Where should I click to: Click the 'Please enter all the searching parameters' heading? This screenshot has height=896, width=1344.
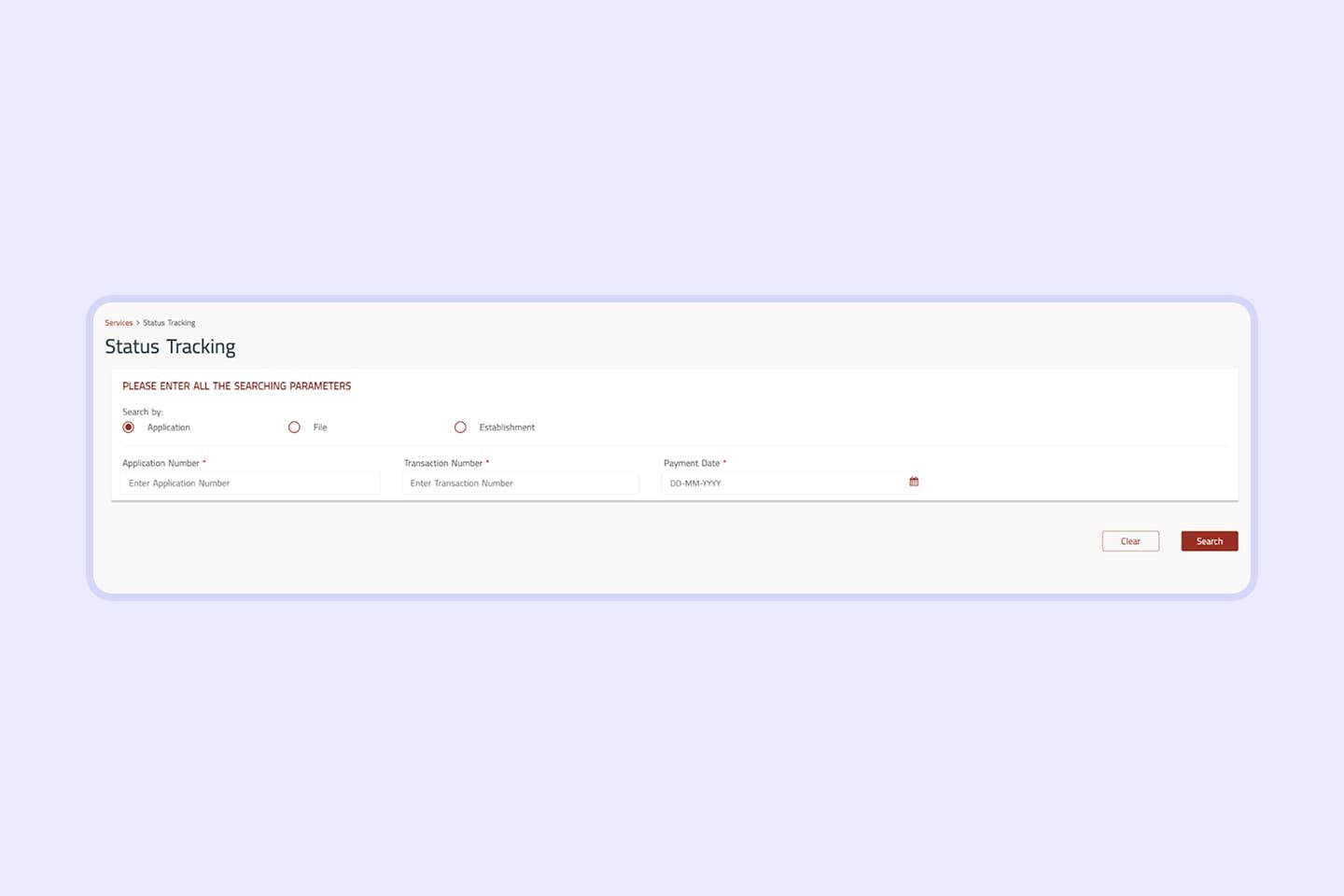pos(236,386)
